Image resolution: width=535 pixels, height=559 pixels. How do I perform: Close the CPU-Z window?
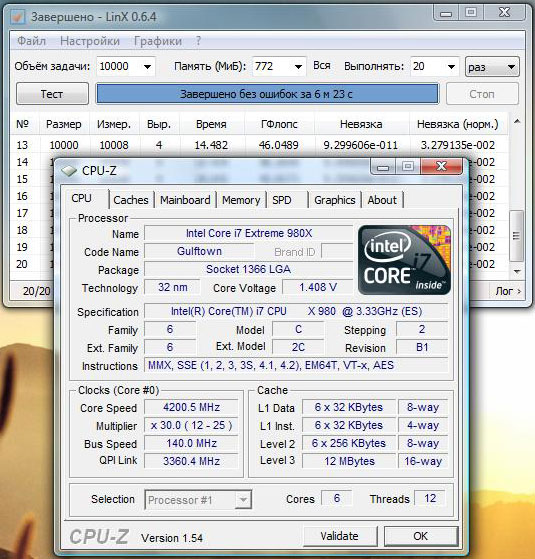(442, 166)
